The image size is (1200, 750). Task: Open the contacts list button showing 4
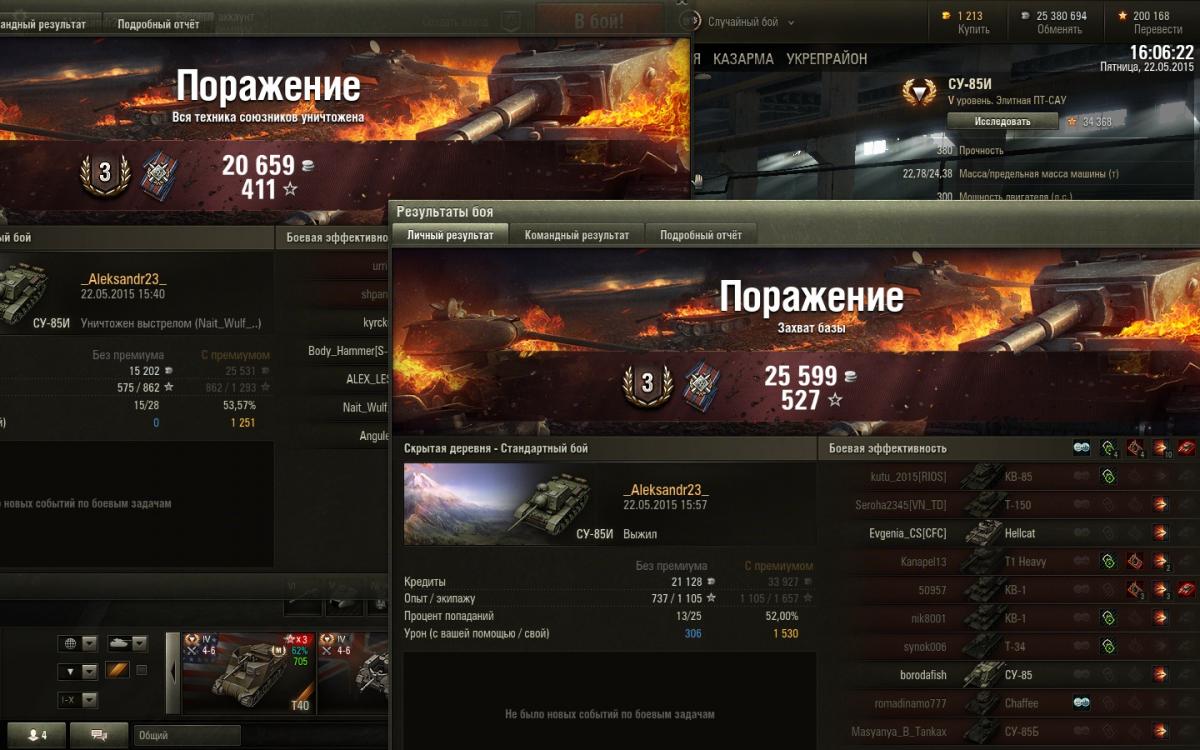click(37, 735)
